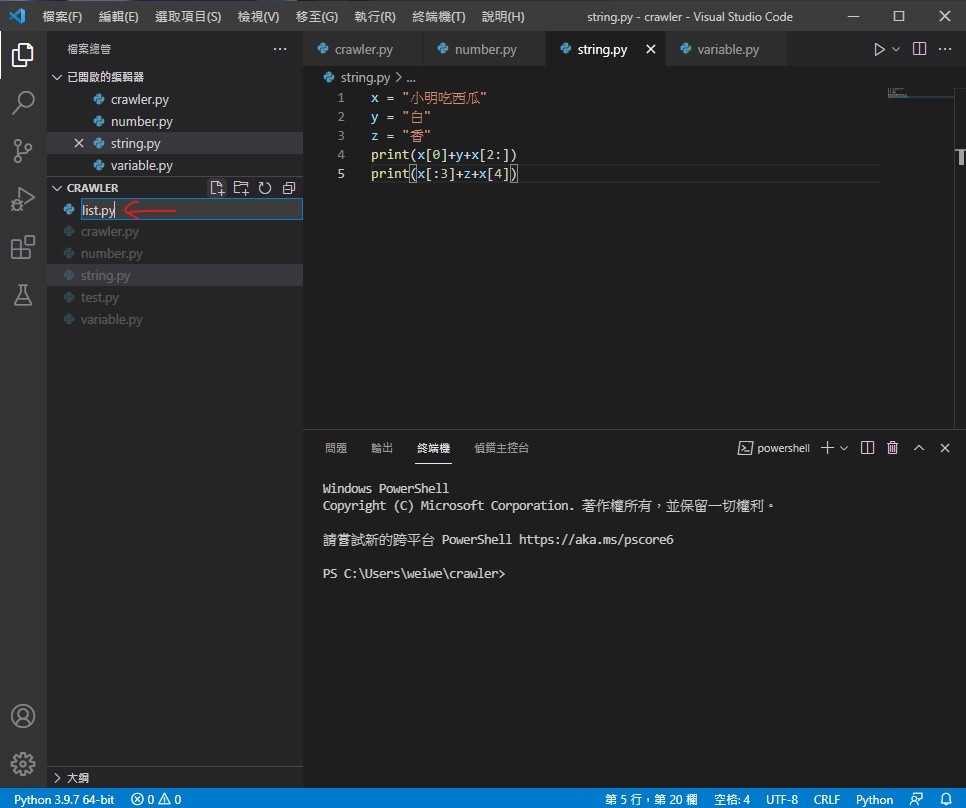Open the Run menu

(x=375, y=17)
